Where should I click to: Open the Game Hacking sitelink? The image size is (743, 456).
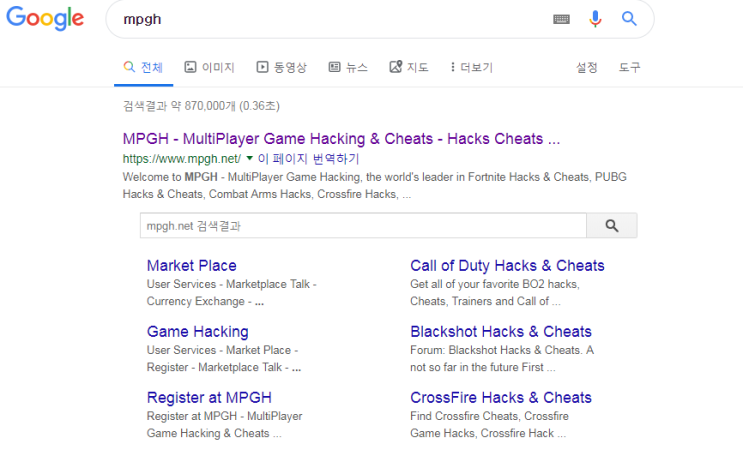(x=198, y=331)
